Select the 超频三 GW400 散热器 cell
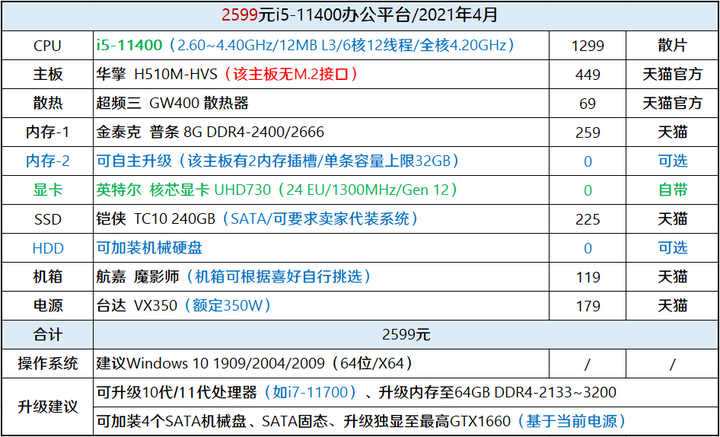The image size is (720, 437). (x=321, y=103)
